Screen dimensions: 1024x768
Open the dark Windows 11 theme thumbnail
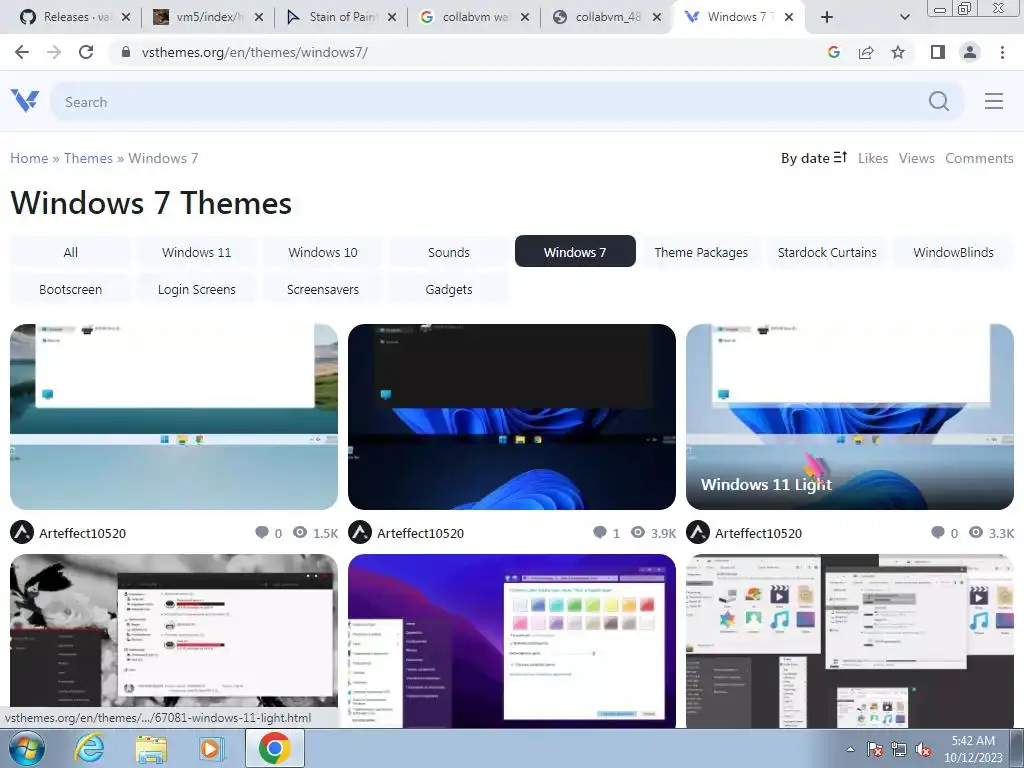(x=512, y=417)
